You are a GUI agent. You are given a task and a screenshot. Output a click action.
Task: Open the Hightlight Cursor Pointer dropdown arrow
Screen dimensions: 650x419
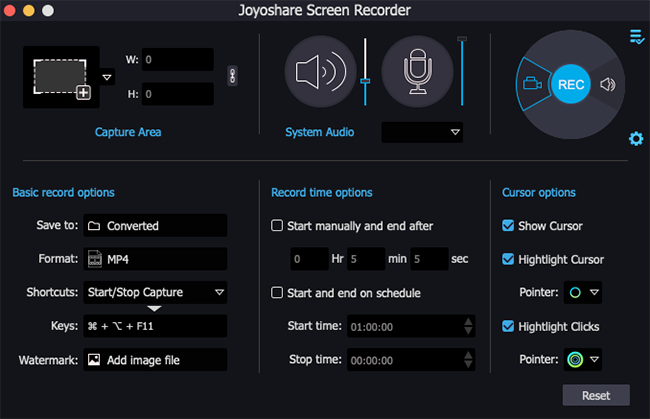coord(594,293)
